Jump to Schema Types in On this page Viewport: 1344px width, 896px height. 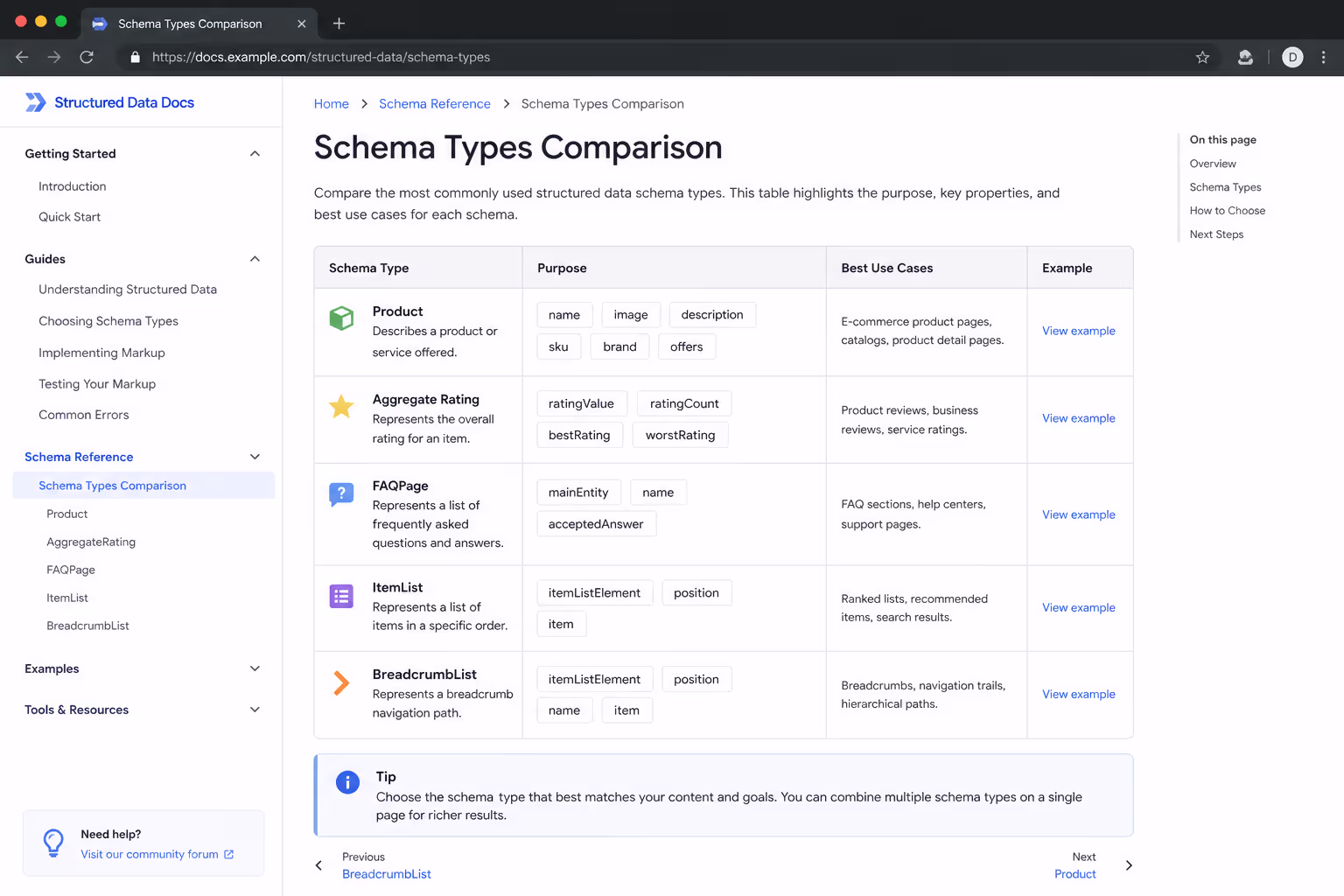coord(1225,187)
